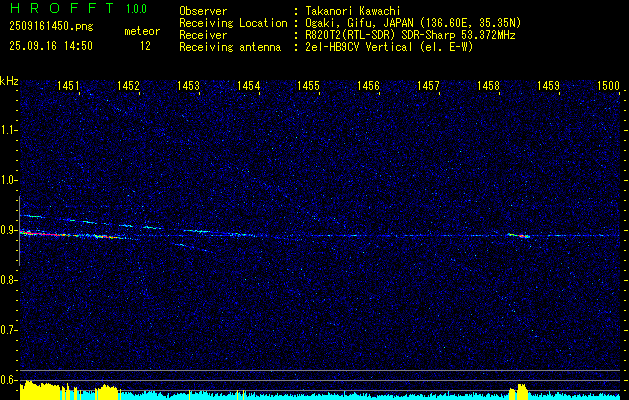Click the kHz axis unit label

(x=9, y=81)
